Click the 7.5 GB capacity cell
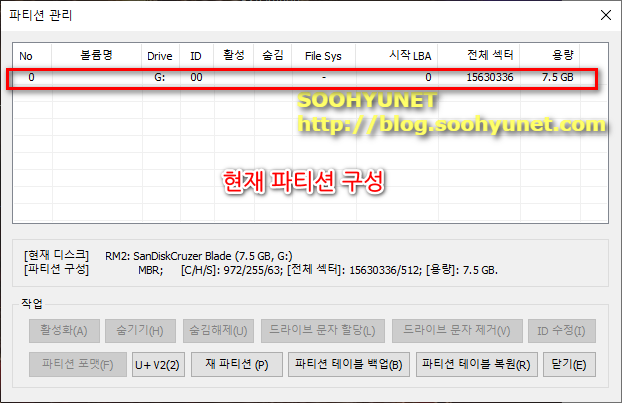This screenshot has width=622, height=403. (558, 77)
